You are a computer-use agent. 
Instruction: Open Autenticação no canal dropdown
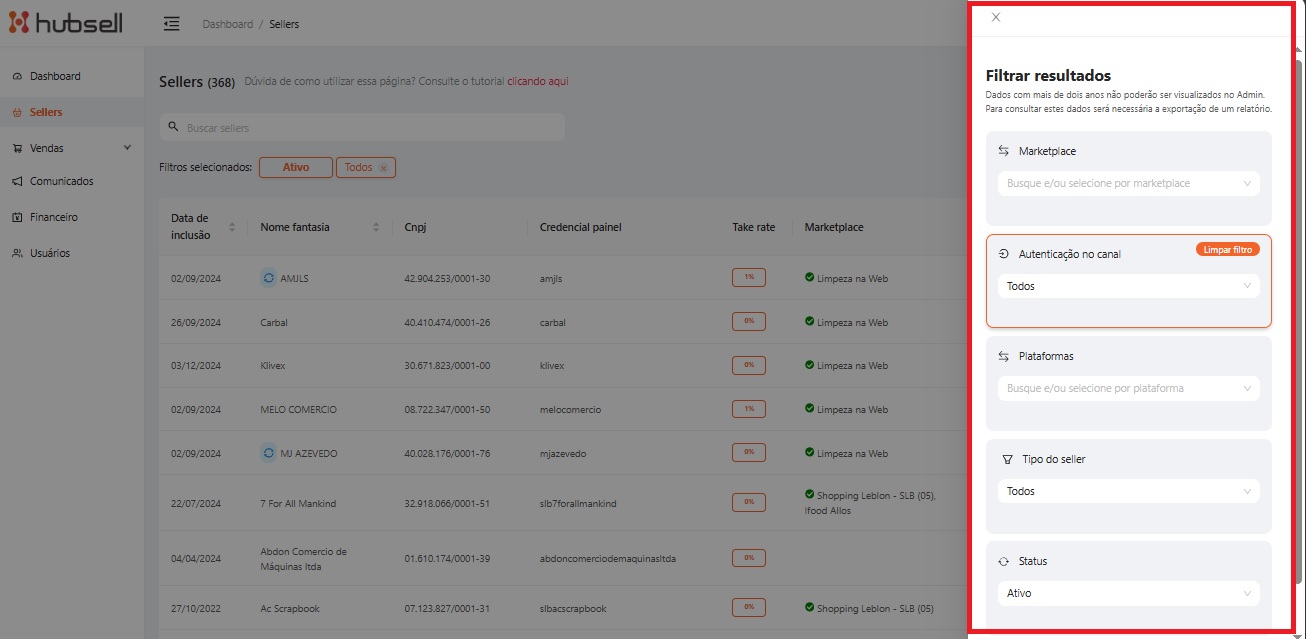point(1128,286)
